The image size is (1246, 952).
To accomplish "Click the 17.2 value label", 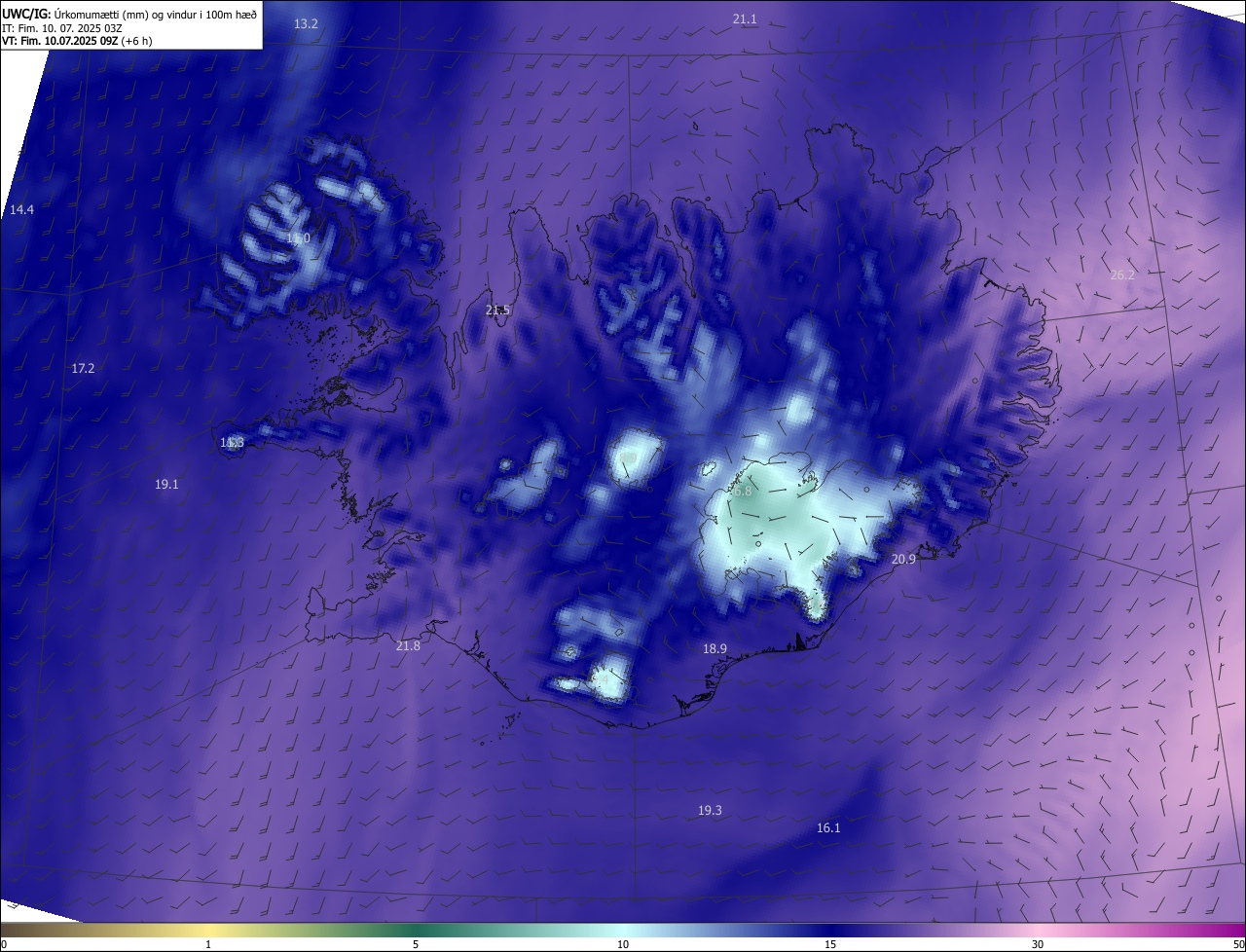I will click(83, 369).
